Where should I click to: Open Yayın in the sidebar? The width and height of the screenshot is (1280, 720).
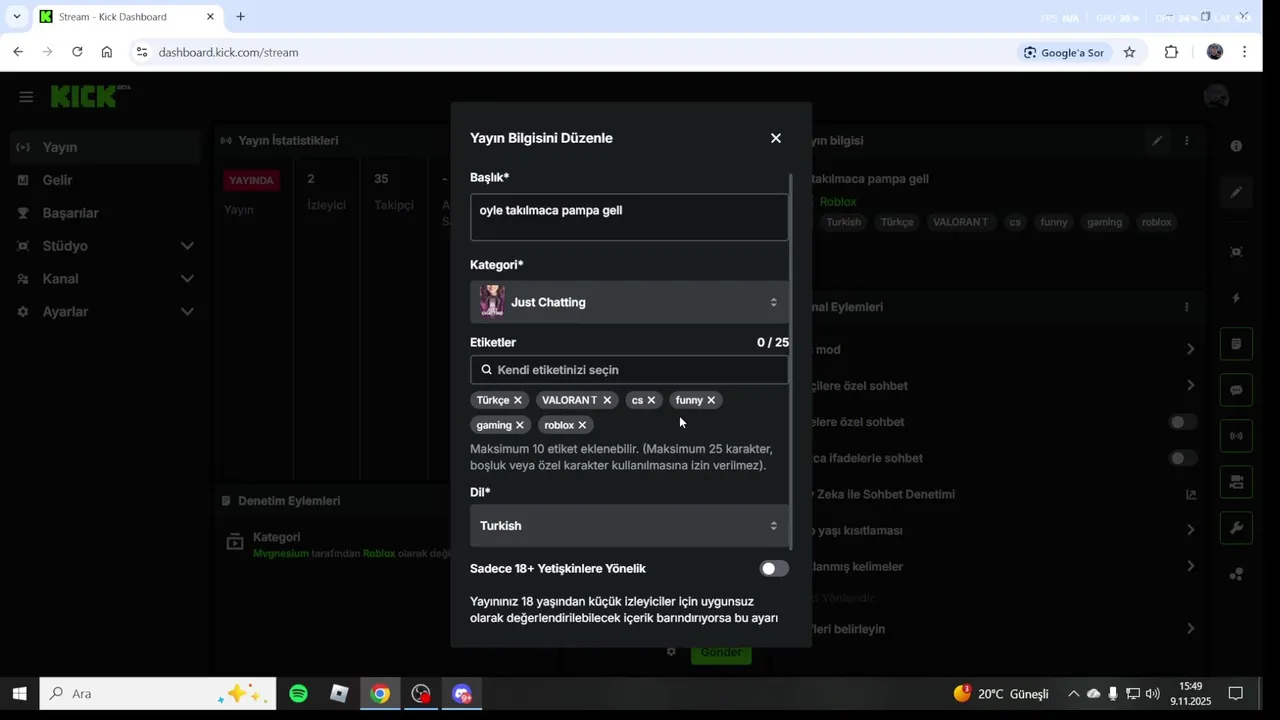105,147
